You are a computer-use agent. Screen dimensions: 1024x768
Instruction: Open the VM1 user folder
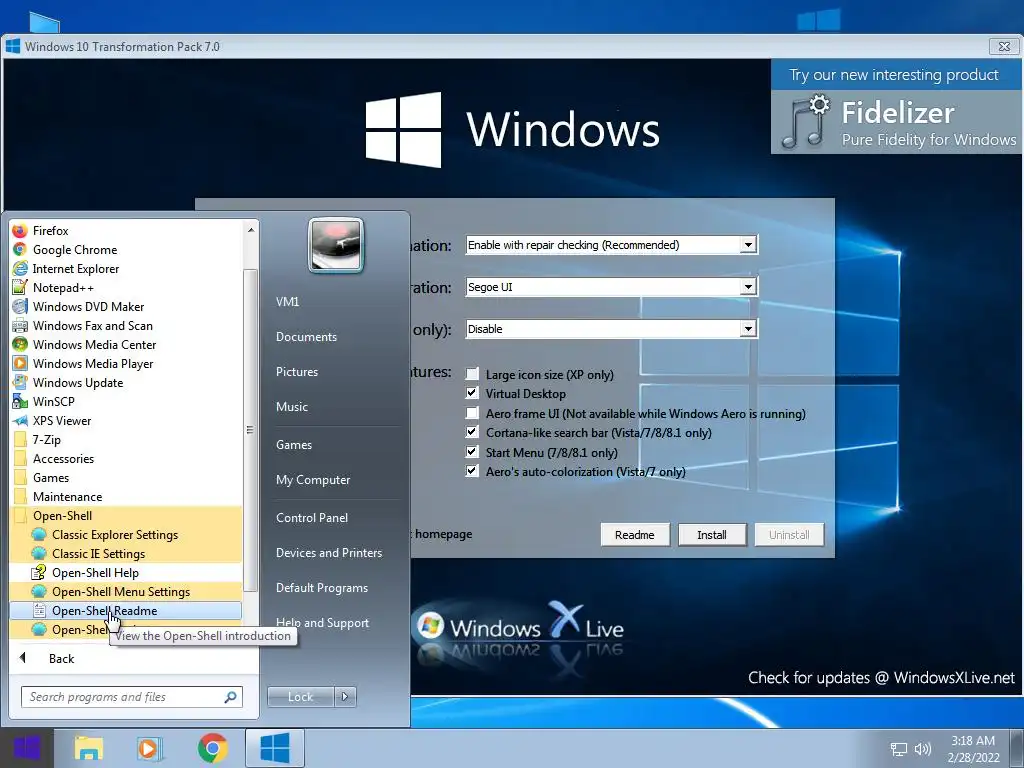(287, 302)
